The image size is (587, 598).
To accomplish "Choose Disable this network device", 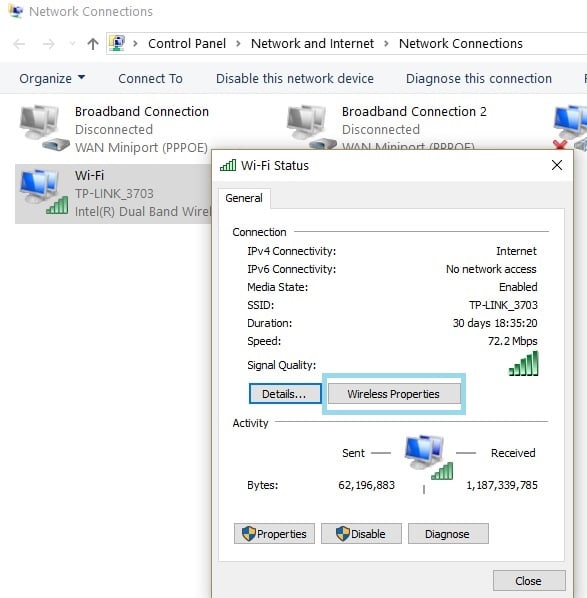I will coord(295,79).
